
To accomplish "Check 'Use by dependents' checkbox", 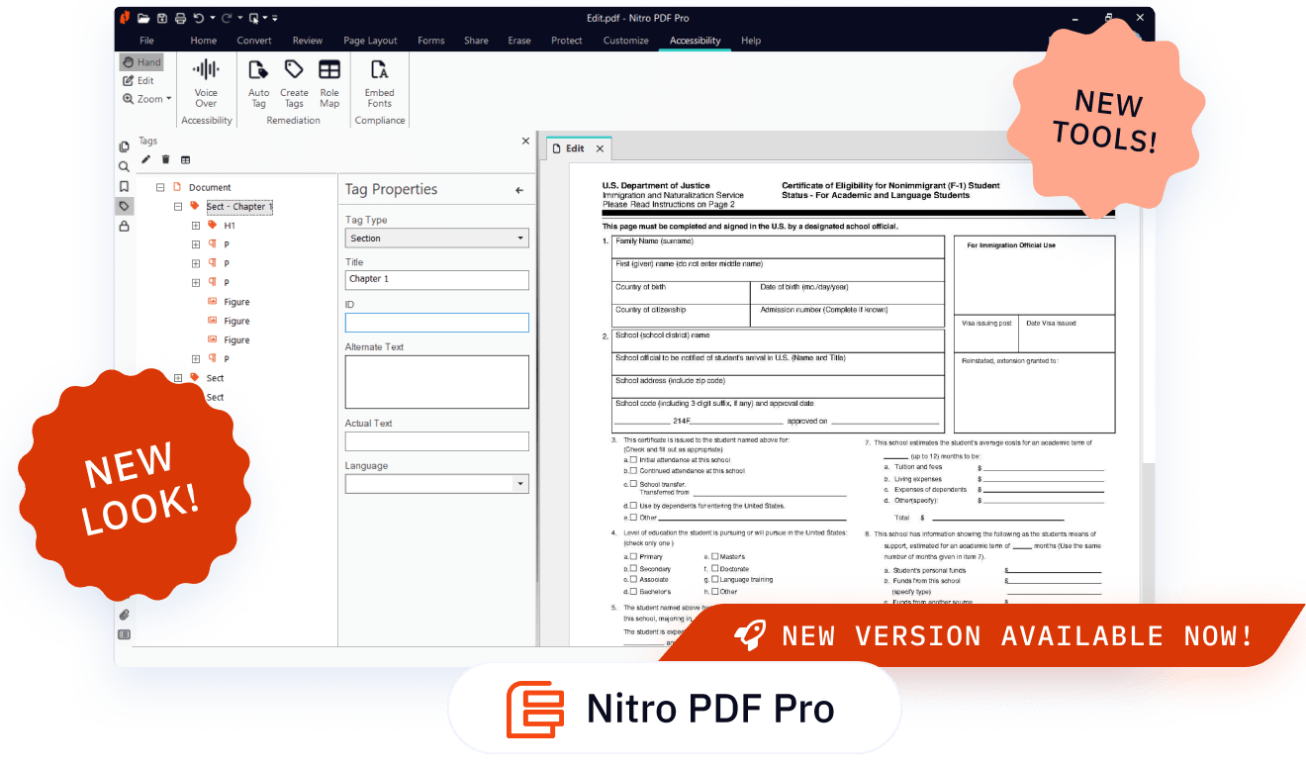I will click(x=633, y=506).
